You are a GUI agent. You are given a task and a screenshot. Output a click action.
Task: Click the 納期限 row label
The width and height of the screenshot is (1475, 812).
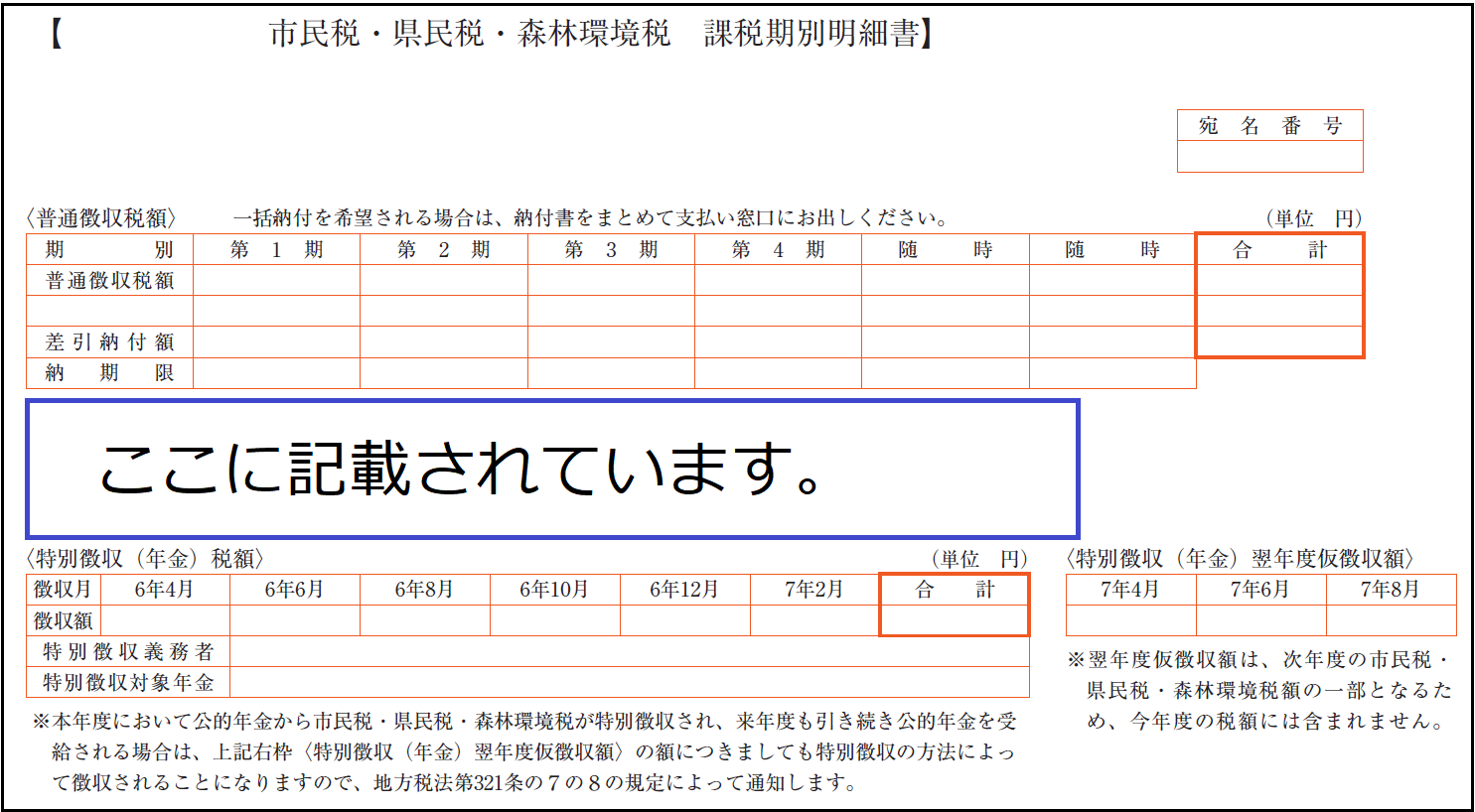[109, 371]
